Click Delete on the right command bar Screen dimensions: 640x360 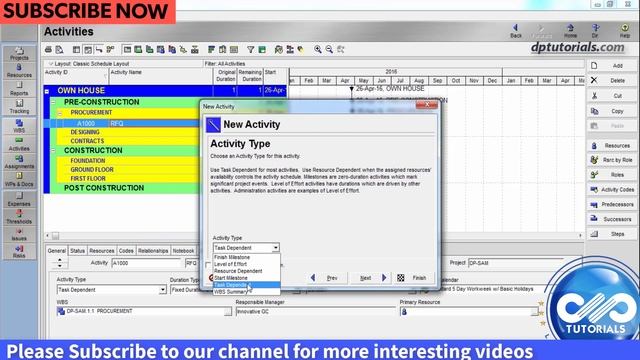pos(611,80)
